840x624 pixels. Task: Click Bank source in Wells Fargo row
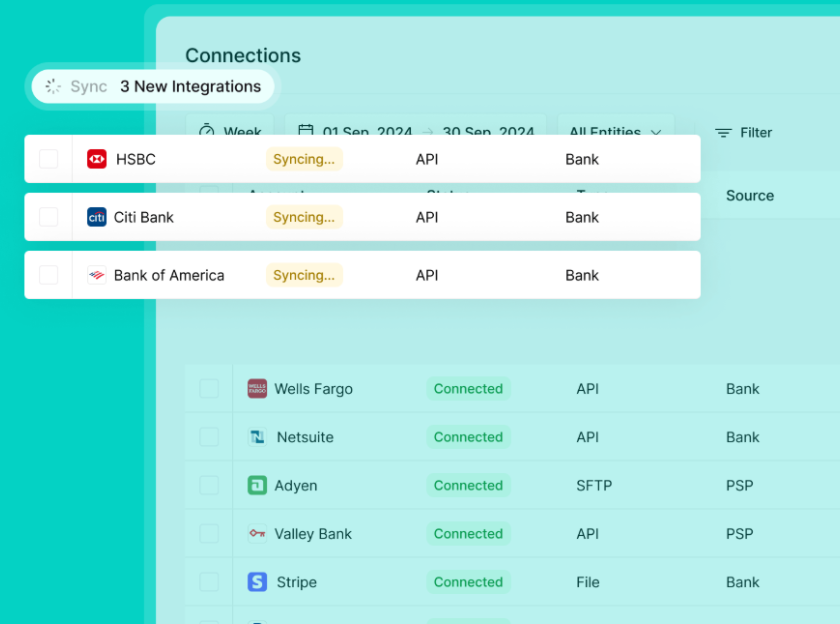[742, 389]
